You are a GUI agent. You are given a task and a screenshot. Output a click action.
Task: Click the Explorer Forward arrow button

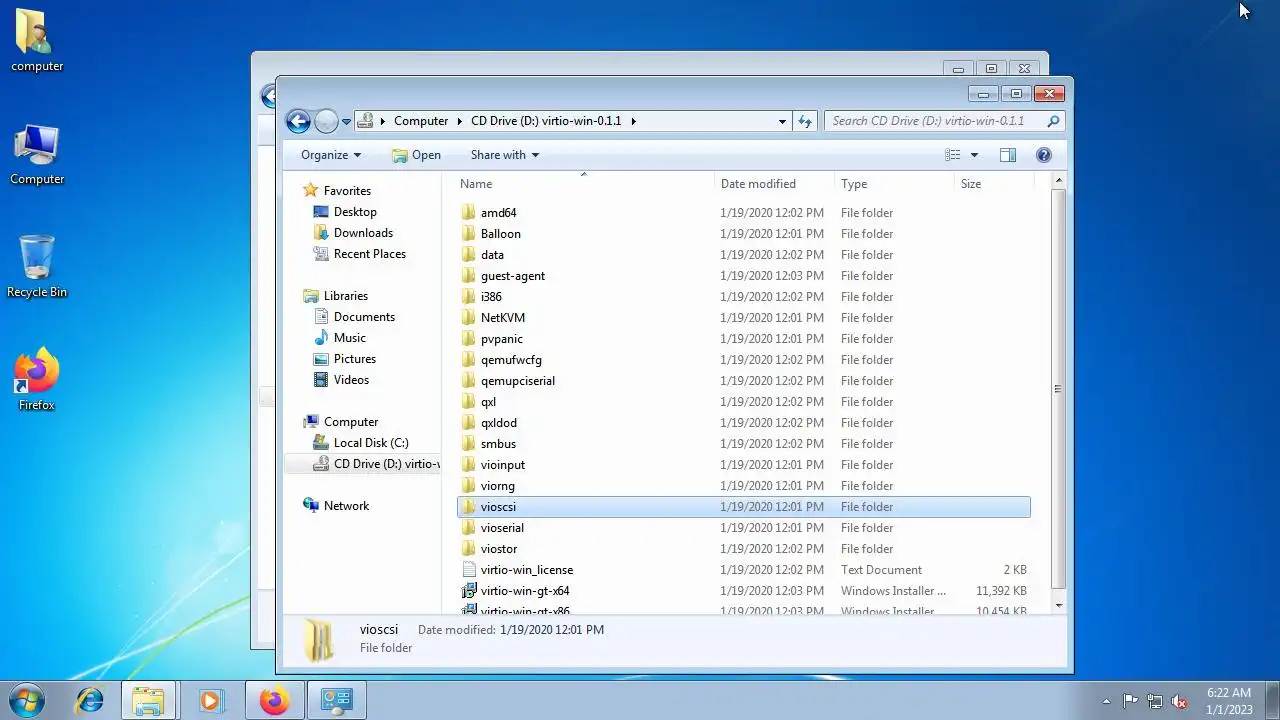326,121
